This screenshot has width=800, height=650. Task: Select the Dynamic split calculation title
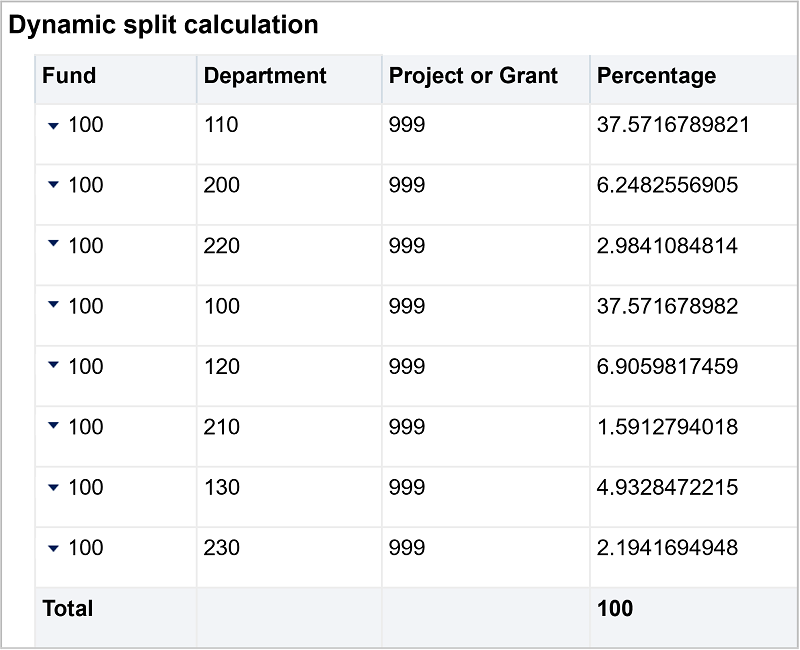click(163, 24)
